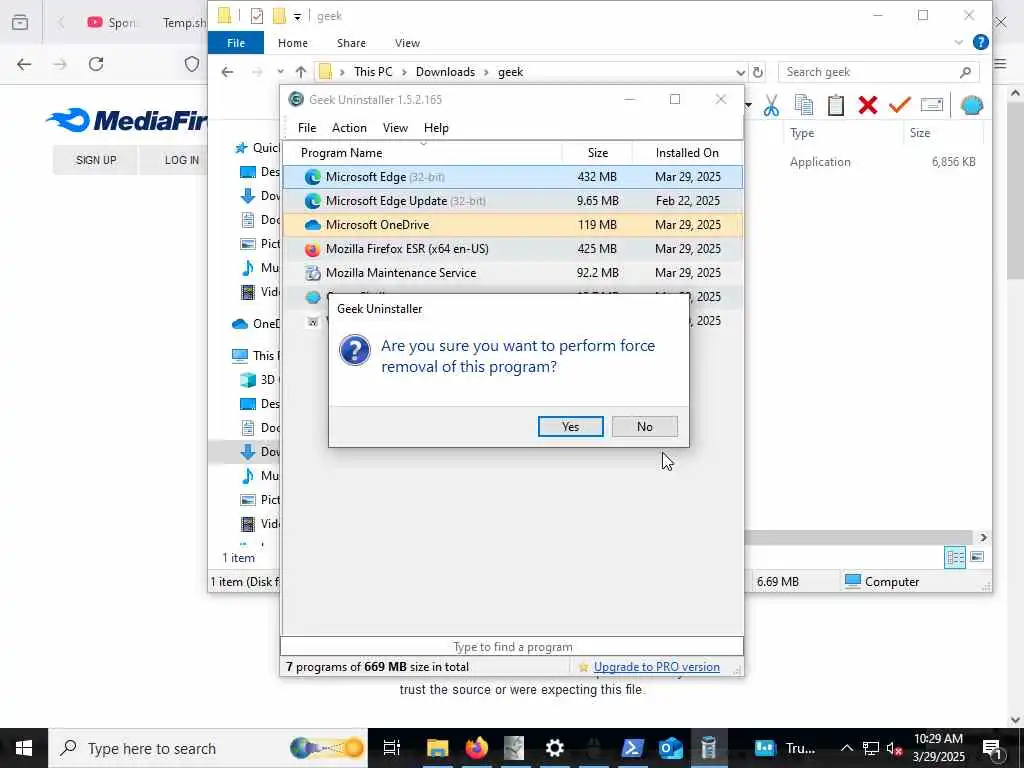This screenshot has width=1024, height=768.
Task: Click the Paste clipboard icon
Action: [x=836, y=105]
